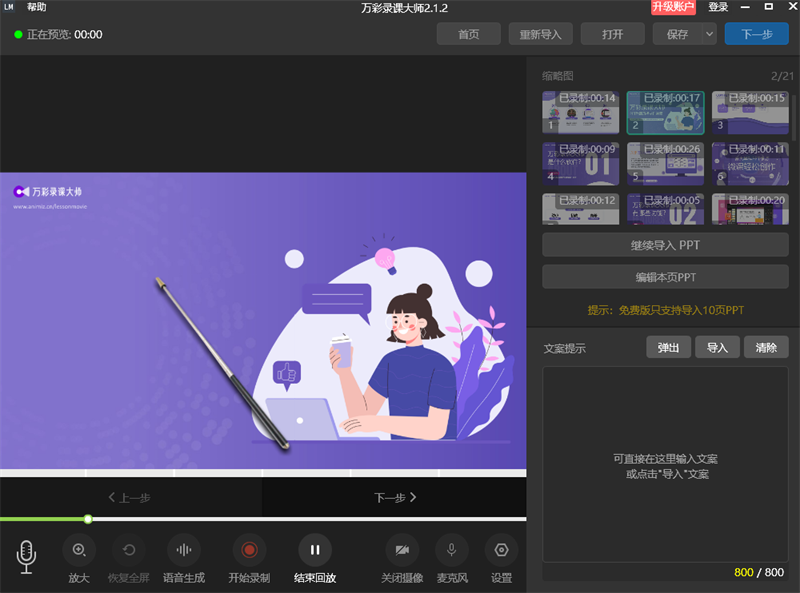Click the restore fullscreen (恢复全屏) icon

point(128,550)
